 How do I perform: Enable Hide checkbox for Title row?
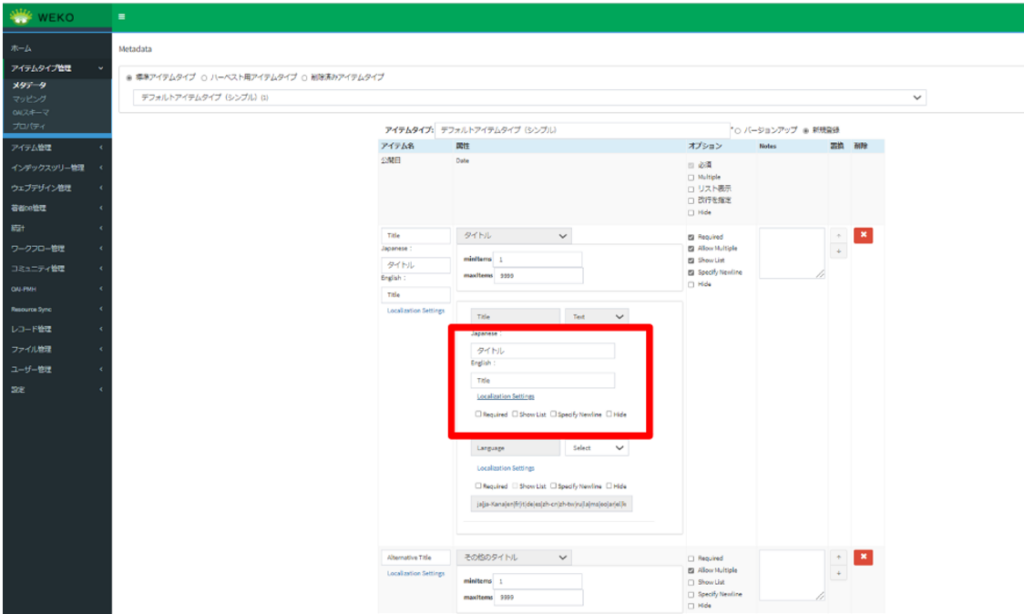pos(691,284)
